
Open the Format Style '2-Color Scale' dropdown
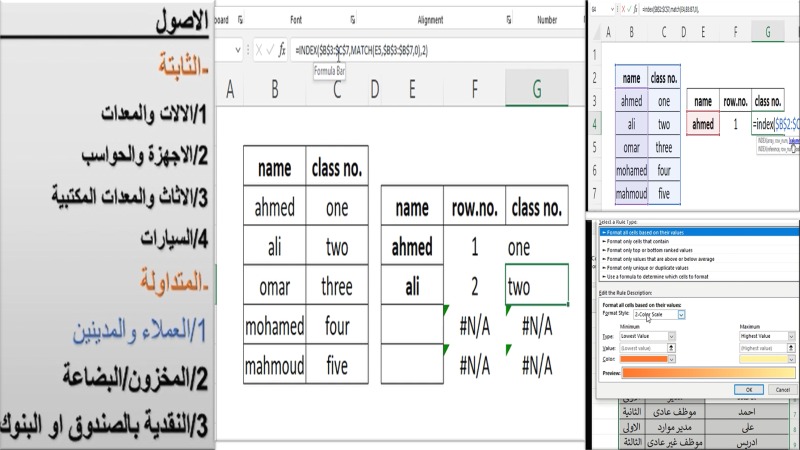681,315
